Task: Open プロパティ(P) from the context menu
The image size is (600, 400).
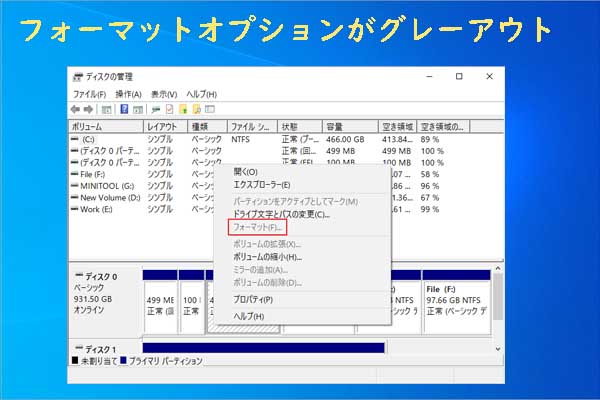Action: click(253, 300)
